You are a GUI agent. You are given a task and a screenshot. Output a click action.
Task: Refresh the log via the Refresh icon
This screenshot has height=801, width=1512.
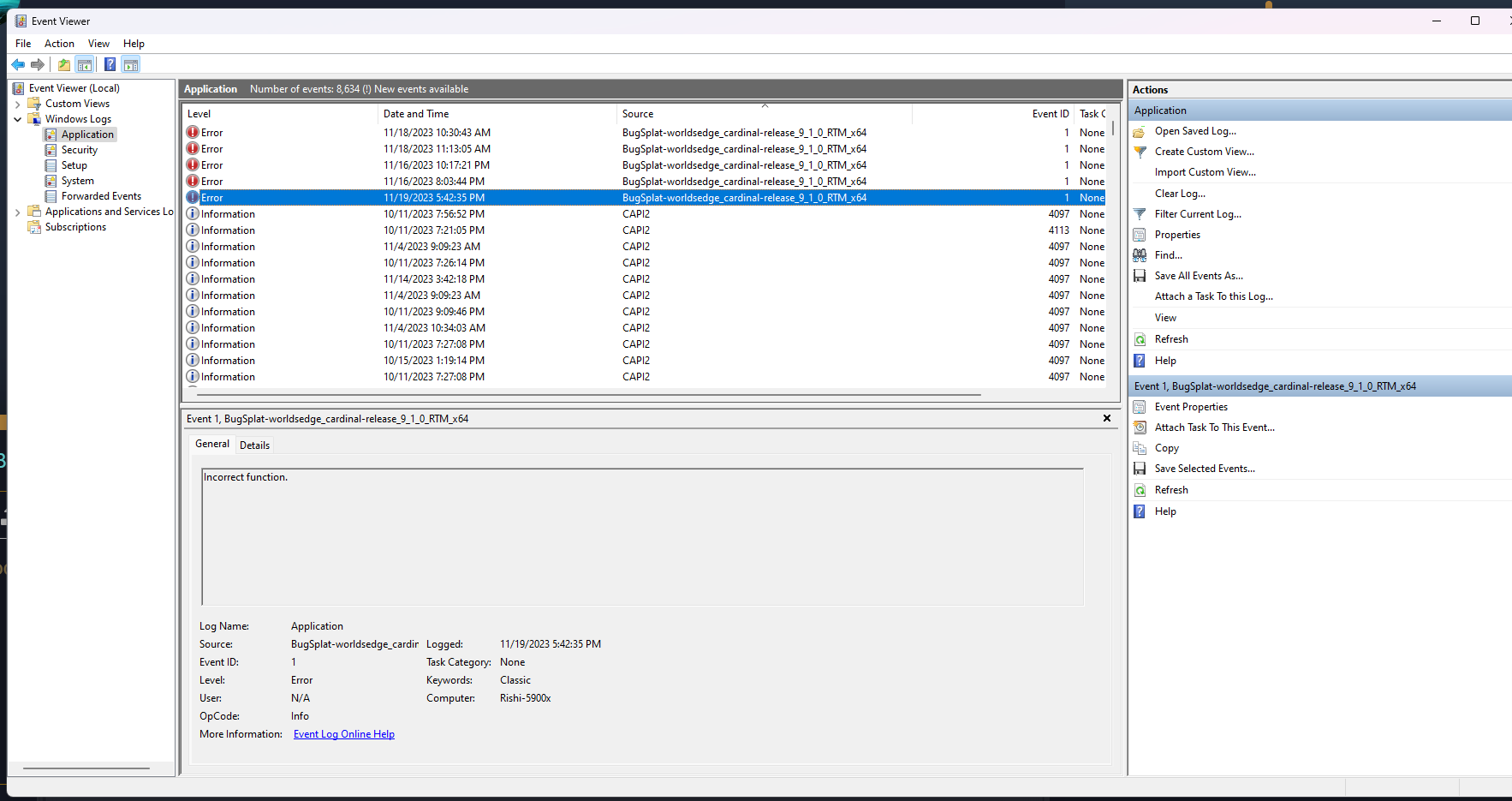pyautogui.click(x=1139, y=338)
